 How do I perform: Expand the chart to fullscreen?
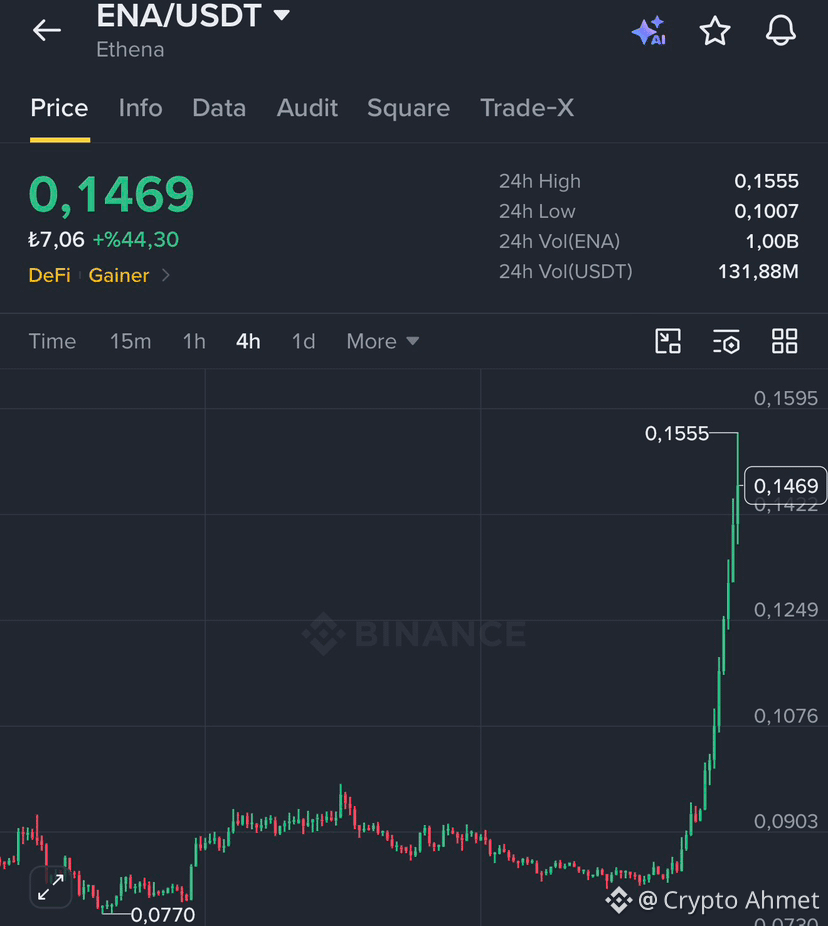[51, 887]
